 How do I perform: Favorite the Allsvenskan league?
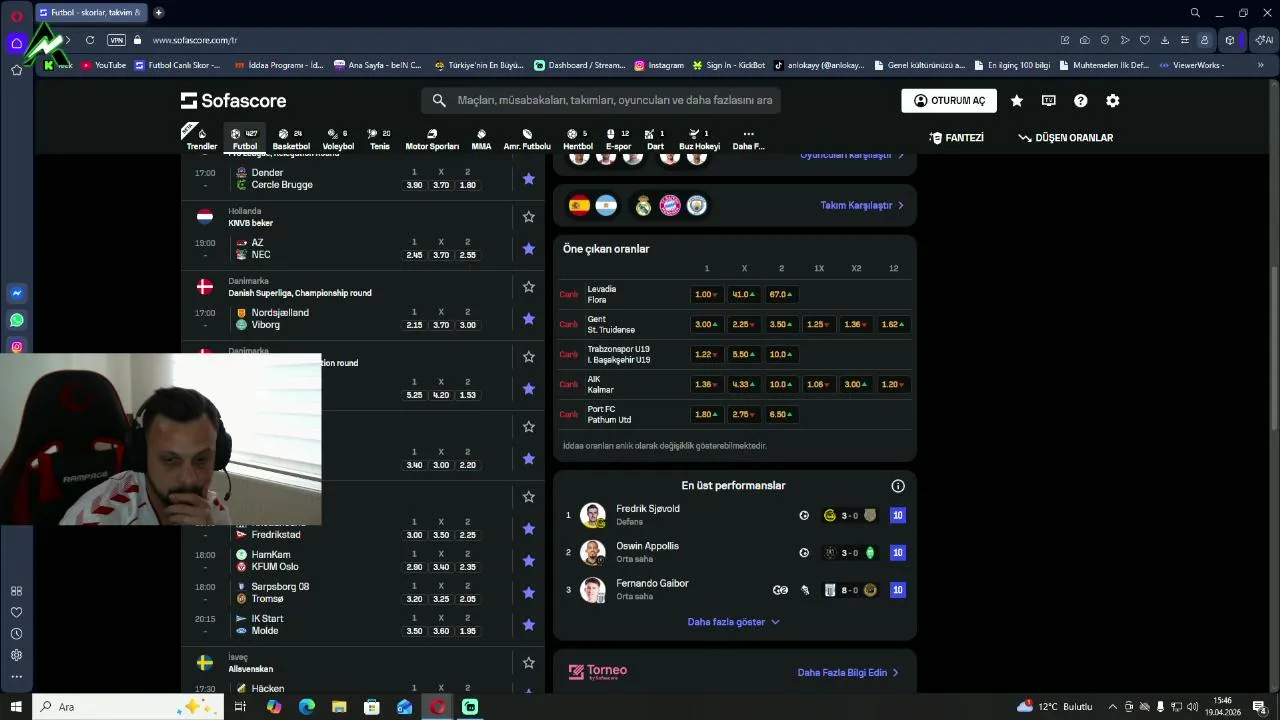click(529, 663)
